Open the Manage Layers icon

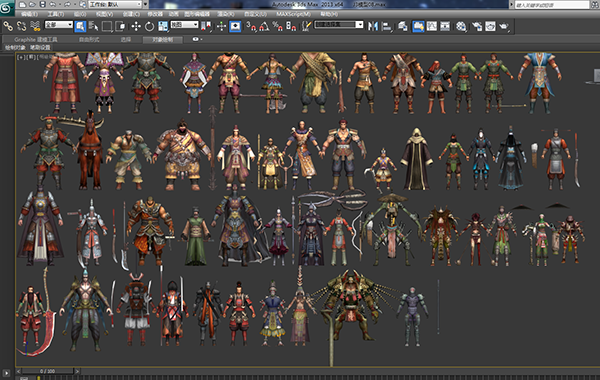coord(403,26)
